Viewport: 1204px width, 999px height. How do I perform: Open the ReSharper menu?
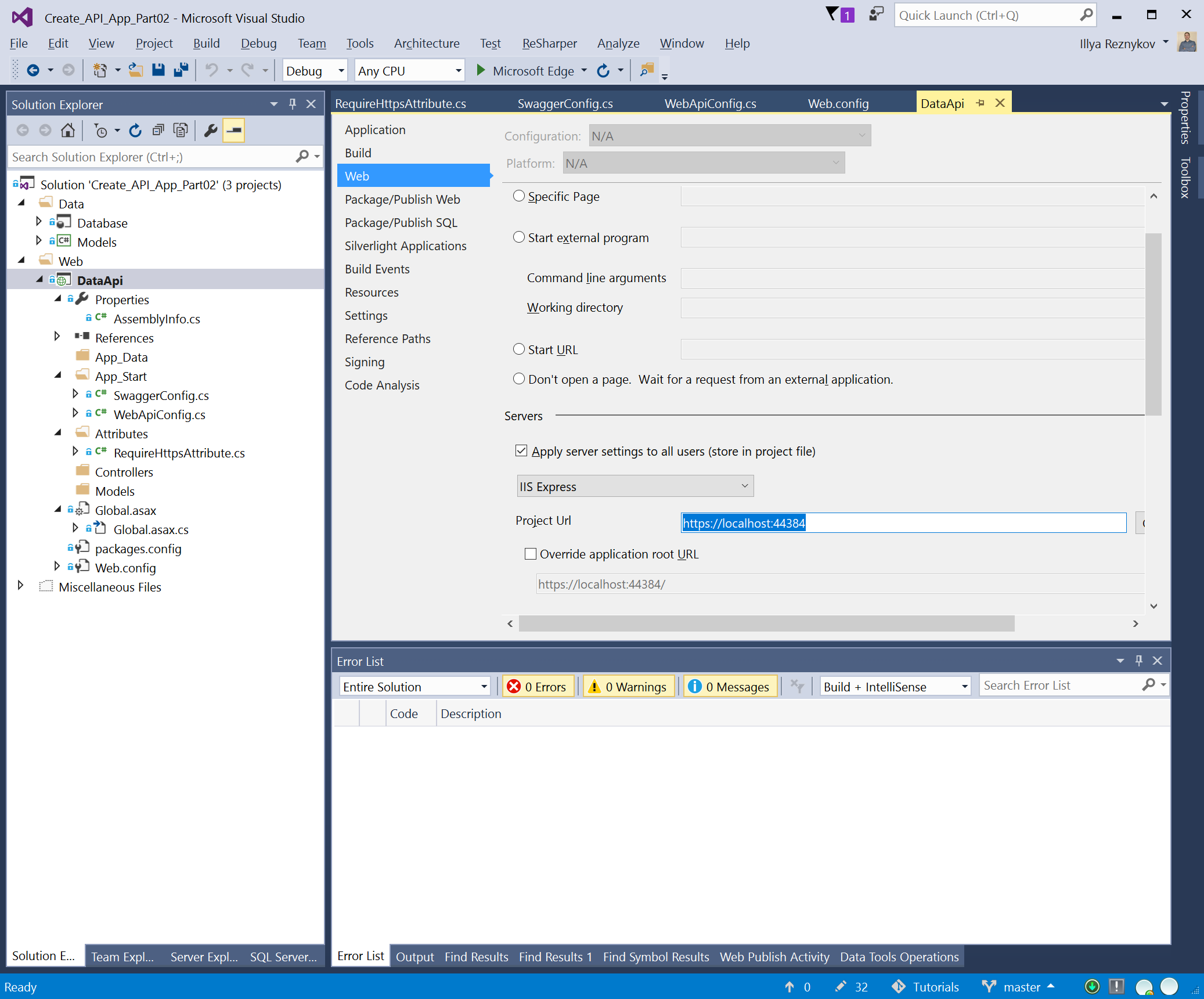coord(549,44)
